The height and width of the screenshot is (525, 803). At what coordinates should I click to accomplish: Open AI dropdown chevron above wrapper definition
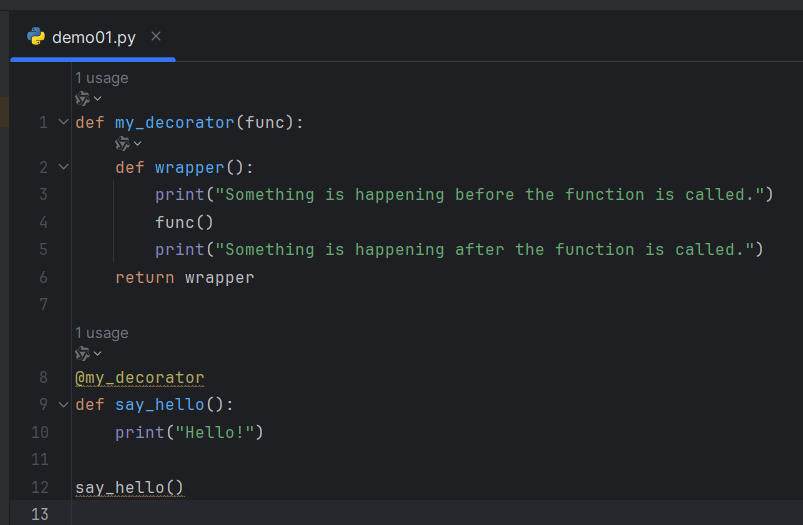(x=137, y=143)
